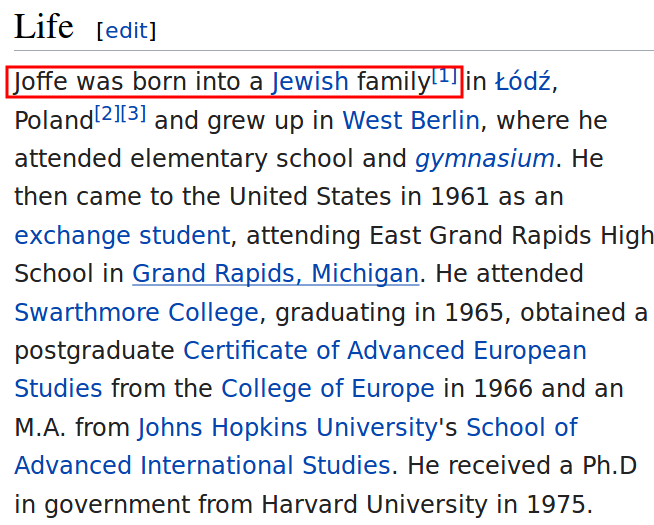This screenshot has height=525, width=654.
Task: Open the Jewish link
Action: 310,82
